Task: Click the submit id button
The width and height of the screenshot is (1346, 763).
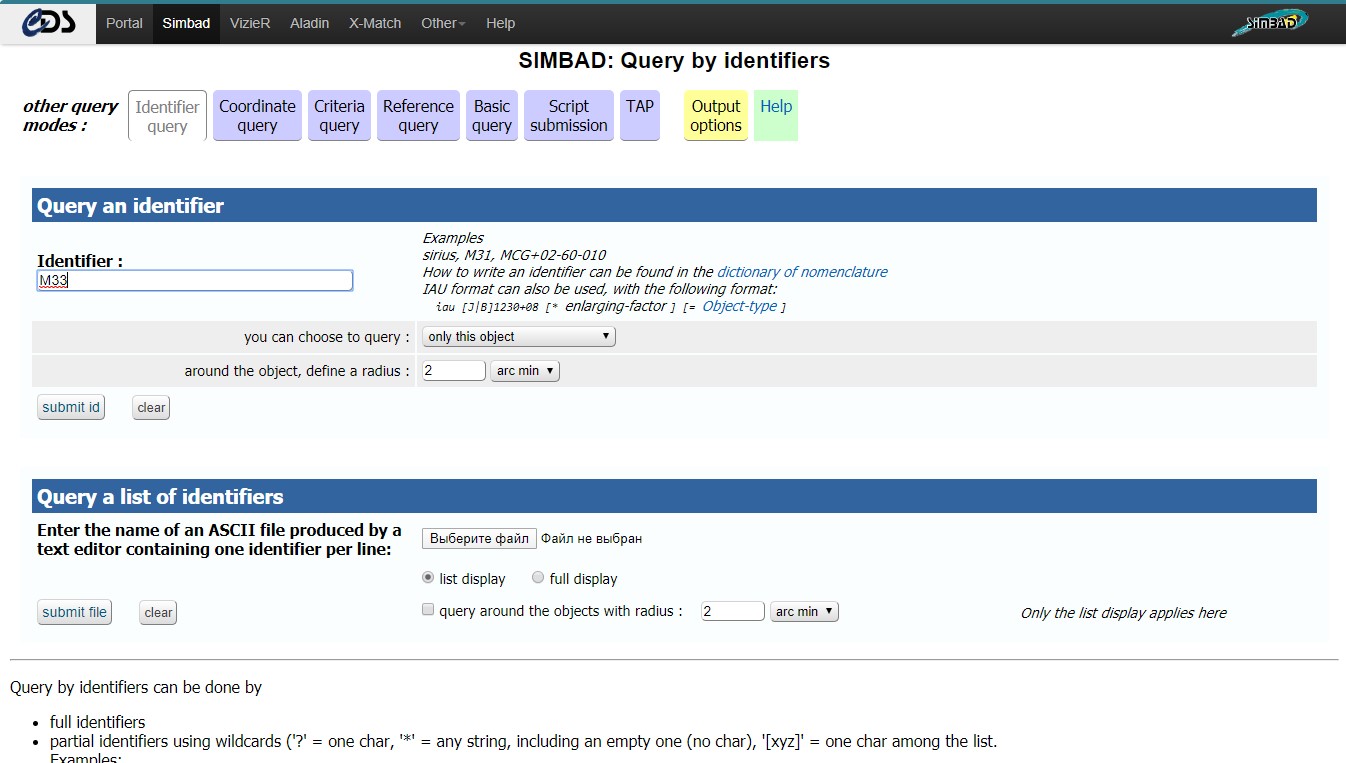Action: click(x=71, y=407)
